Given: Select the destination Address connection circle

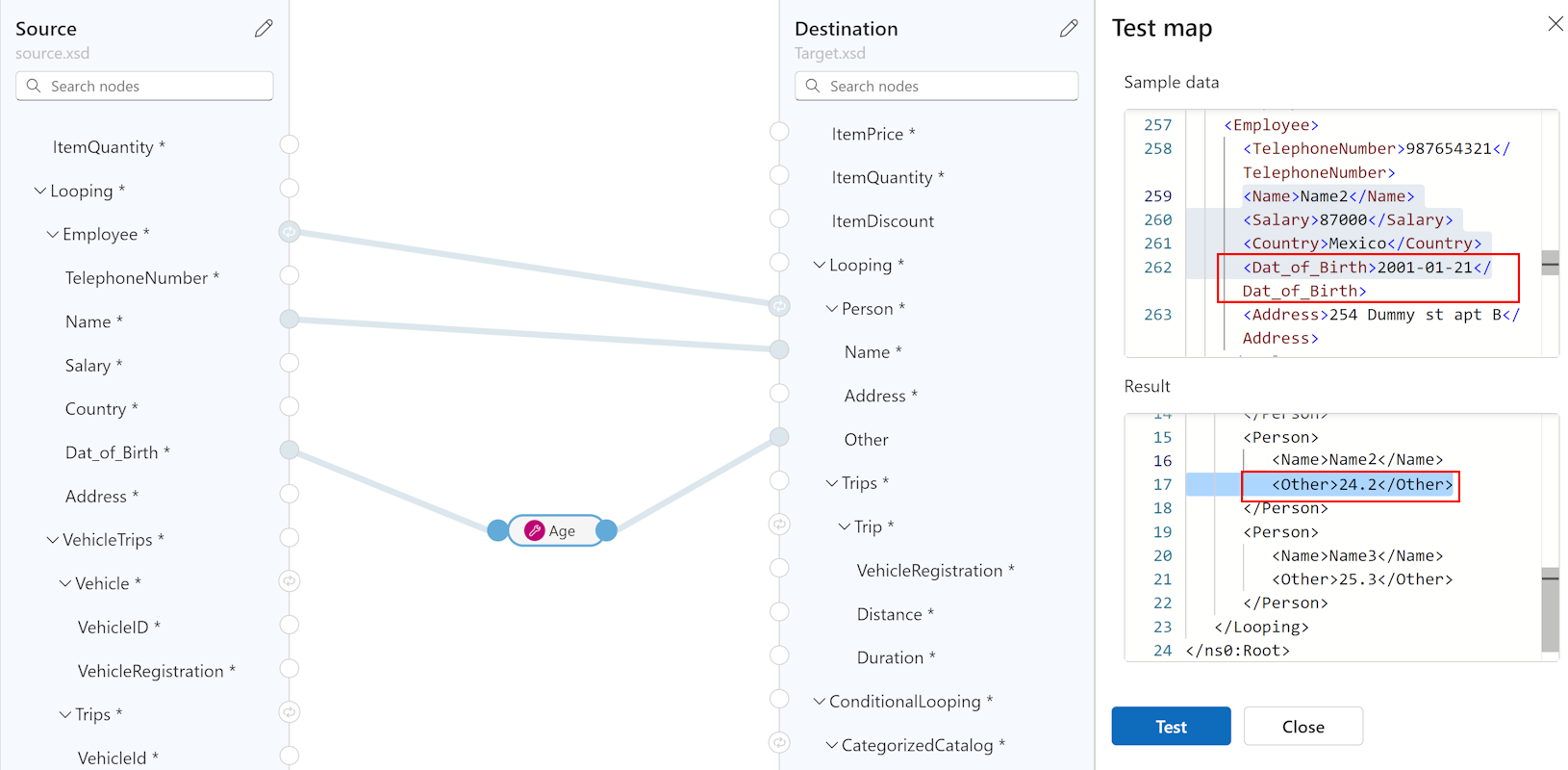Looking at the screenshot, I should 779,394.
